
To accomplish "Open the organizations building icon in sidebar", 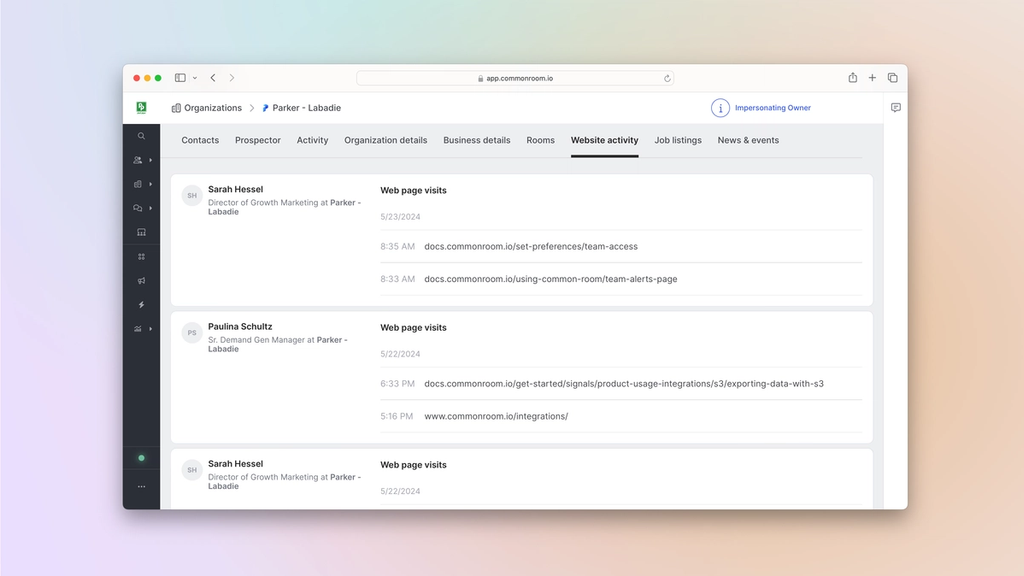I will 138,184.
